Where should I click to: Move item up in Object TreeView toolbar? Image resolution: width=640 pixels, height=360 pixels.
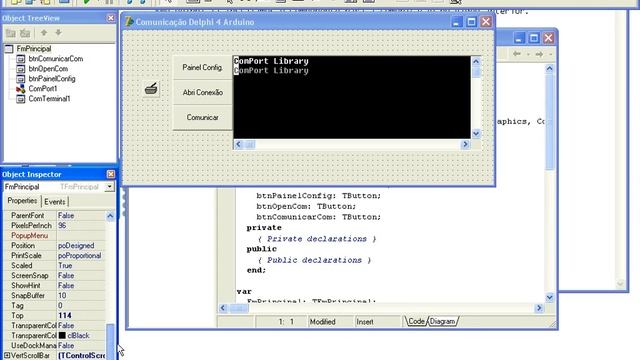(44, 33)
